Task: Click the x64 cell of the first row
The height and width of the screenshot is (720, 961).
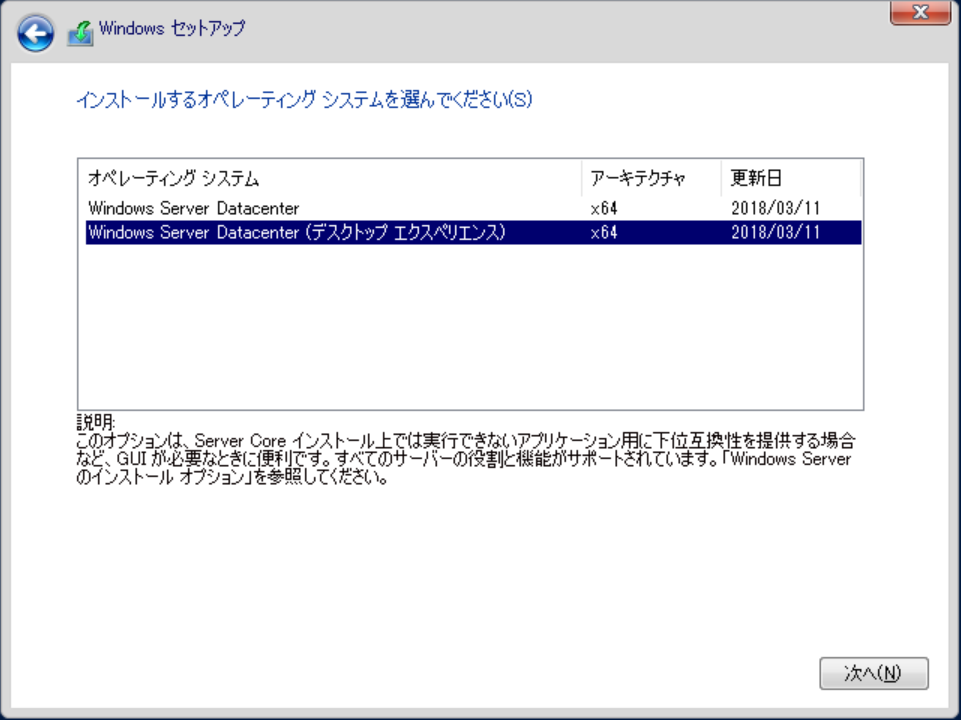Action: [604, 208]
